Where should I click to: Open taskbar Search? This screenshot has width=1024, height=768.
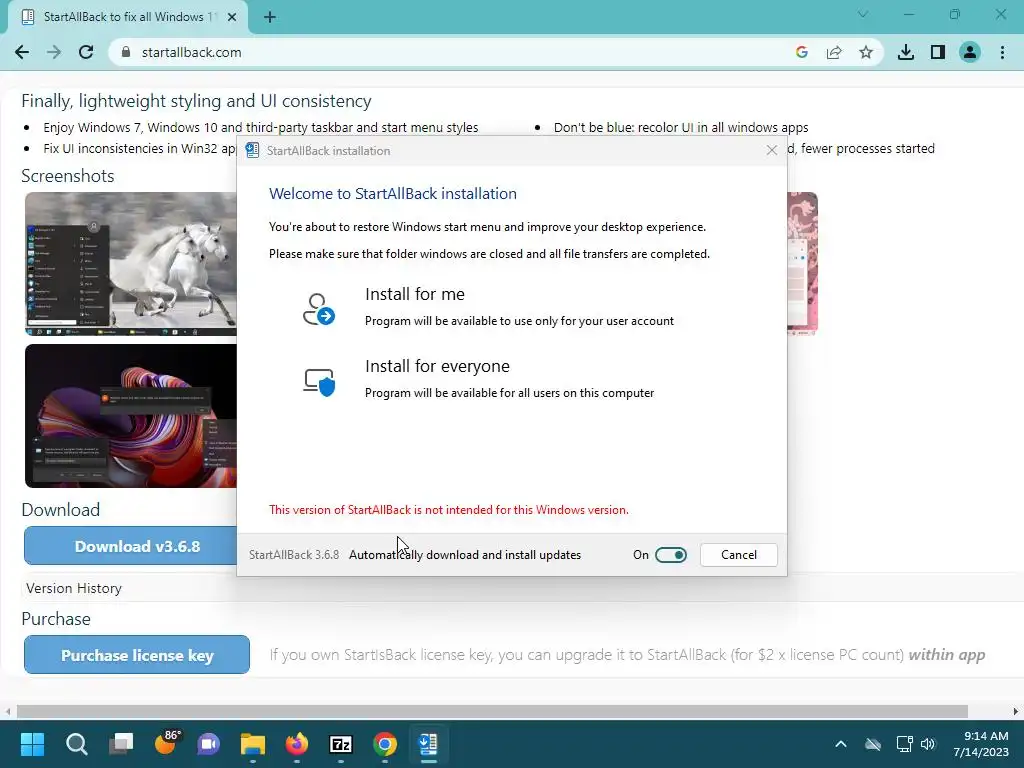tap(76, 744)
